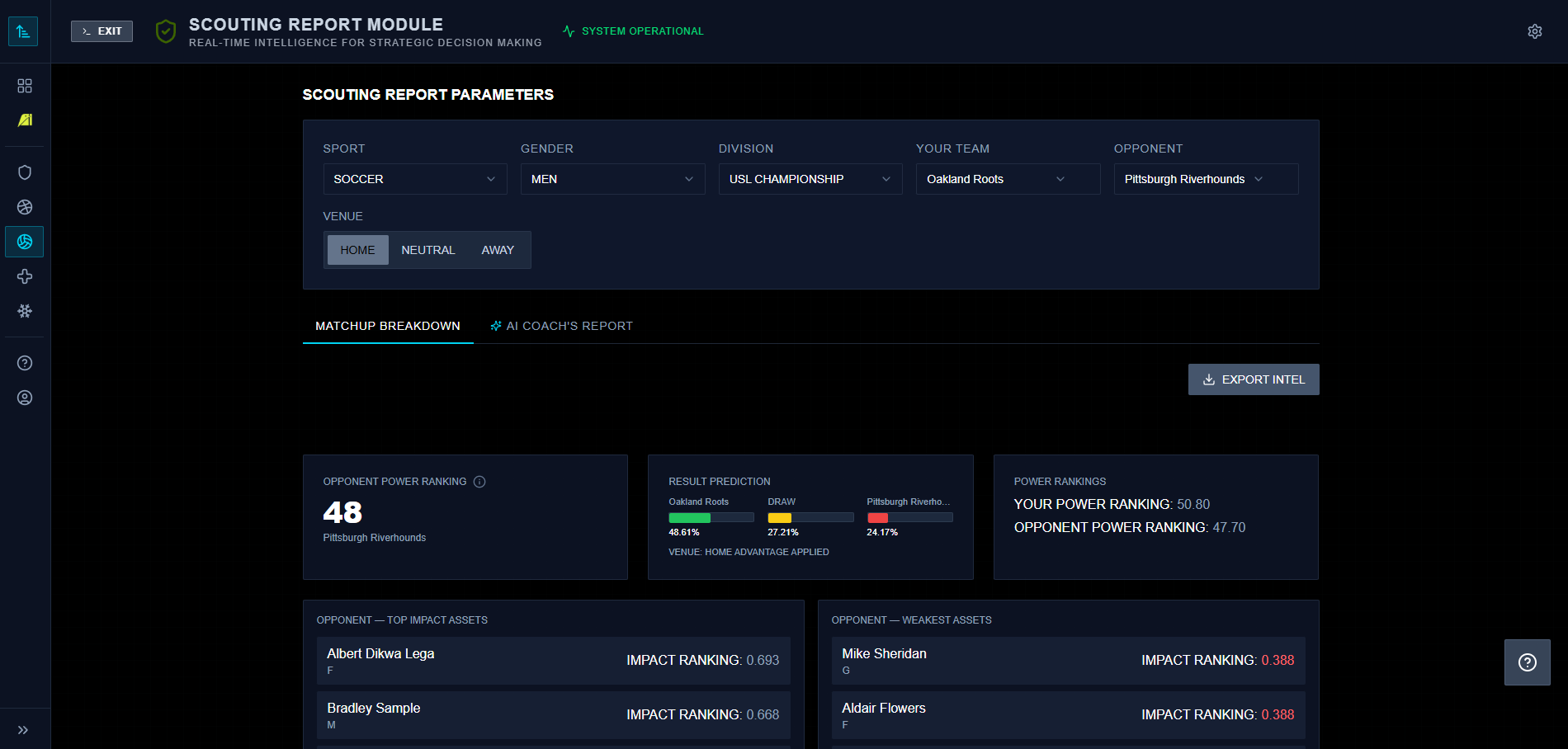The image size is (1568, 749).
Task: Select the highlighted volleyball icon in the sidebar
Action: tap(25, 242)
